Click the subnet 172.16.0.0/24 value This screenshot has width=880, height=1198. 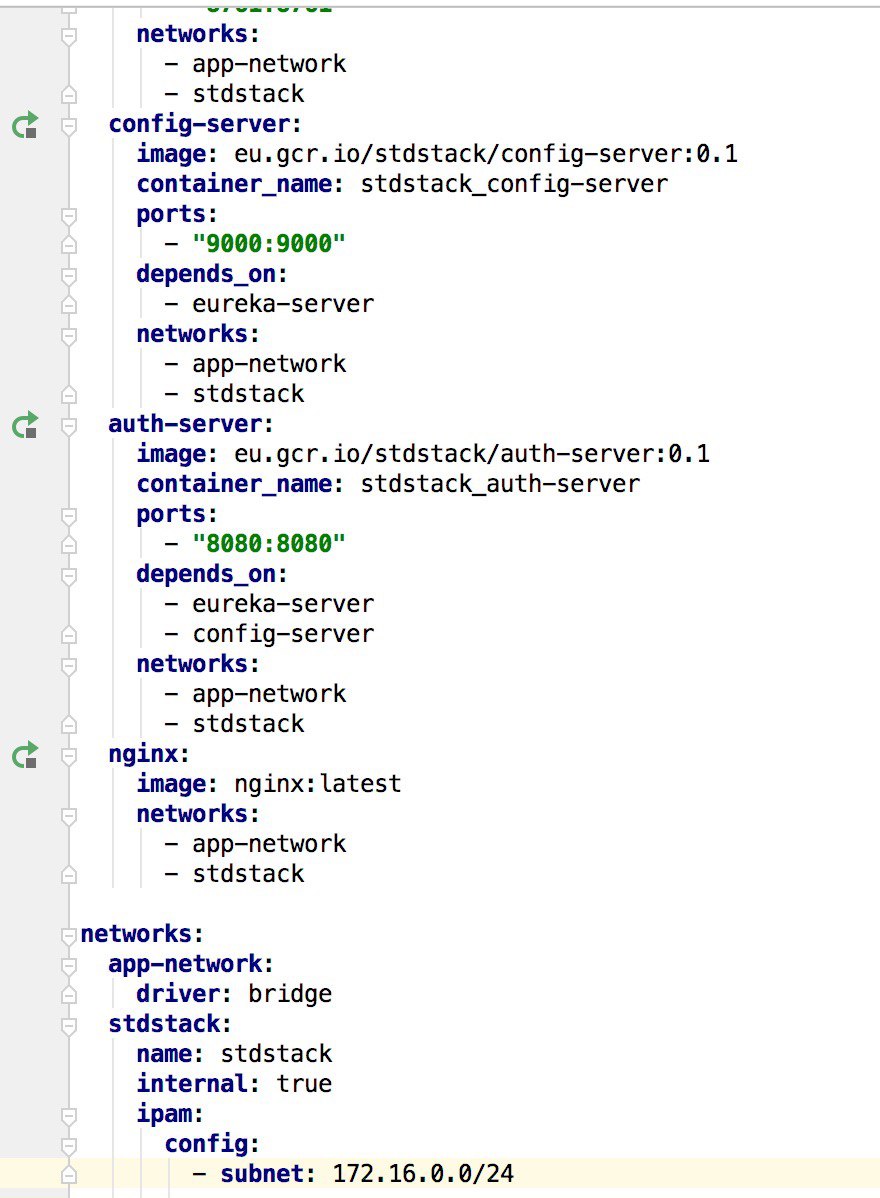click(x=423, y=1174)
